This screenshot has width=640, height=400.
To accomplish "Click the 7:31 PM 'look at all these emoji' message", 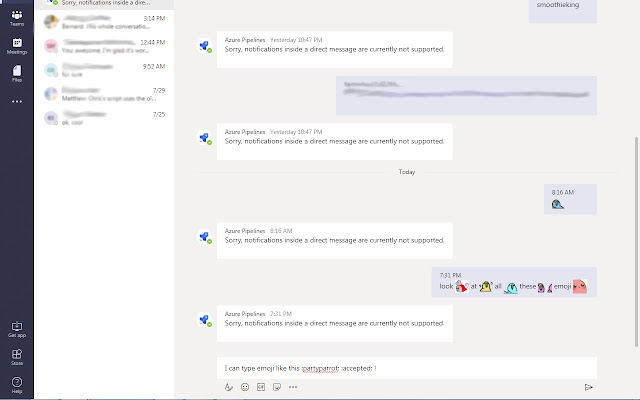I will pyautogui.click(x=514, y=282).
